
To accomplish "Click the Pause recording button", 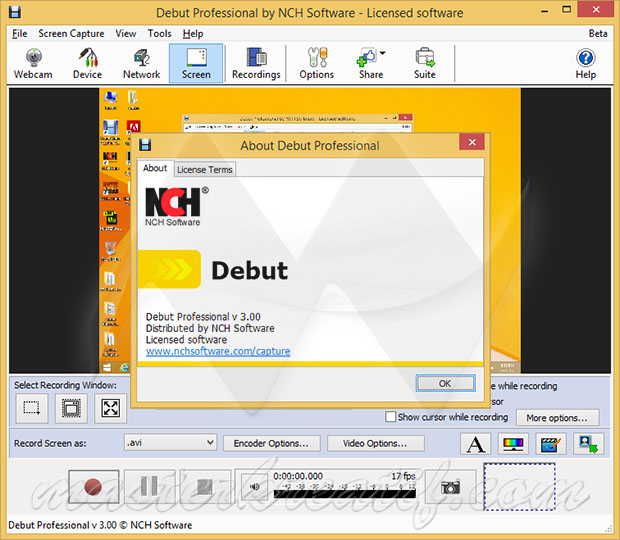I will click(x=149, y=487).
